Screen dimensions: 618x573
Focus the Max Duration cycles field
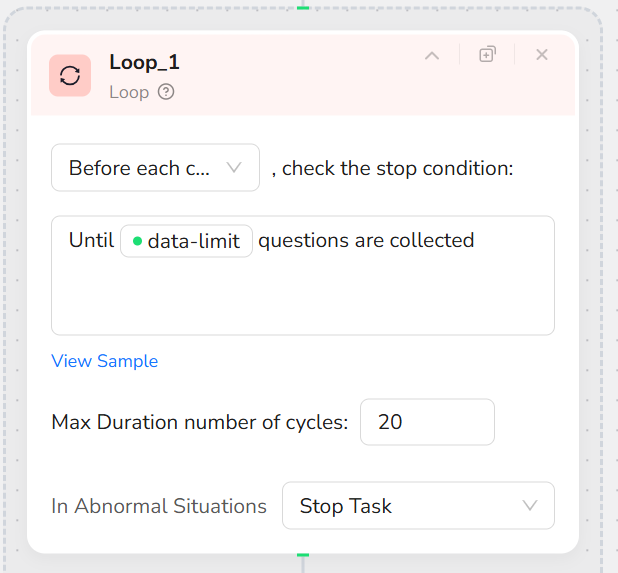pos(427,422)
